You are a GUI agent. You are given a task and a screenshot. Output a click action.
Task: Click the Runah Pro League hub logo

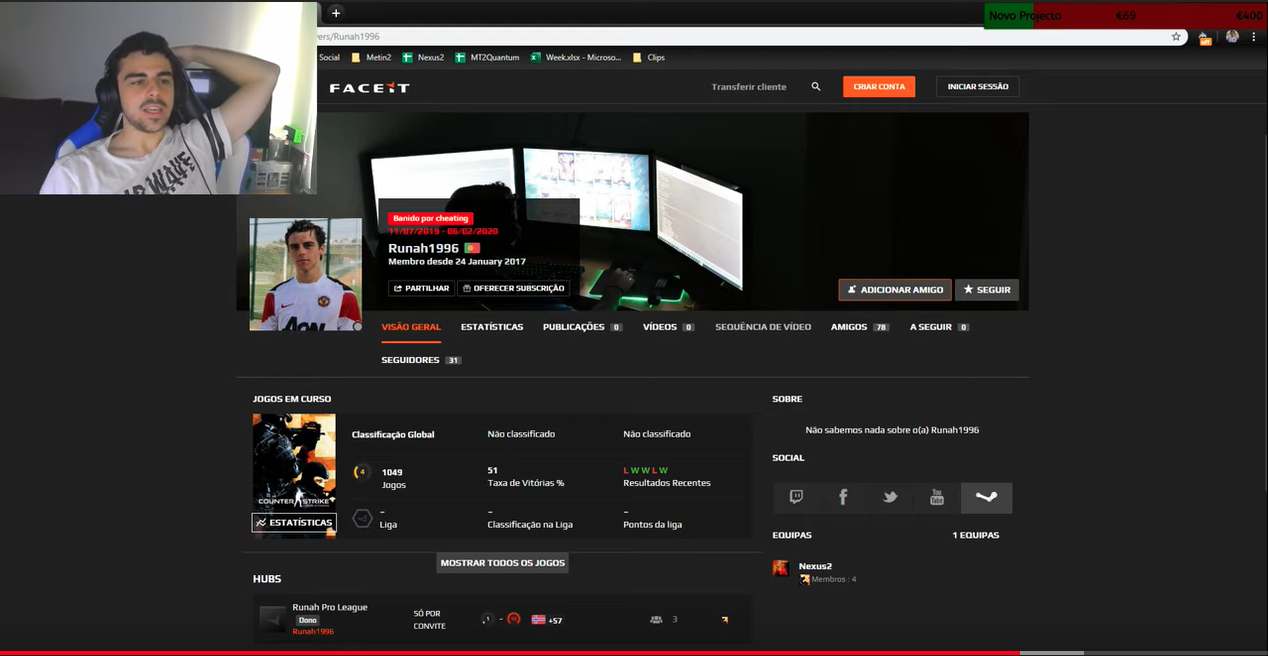tap(272, 619)
